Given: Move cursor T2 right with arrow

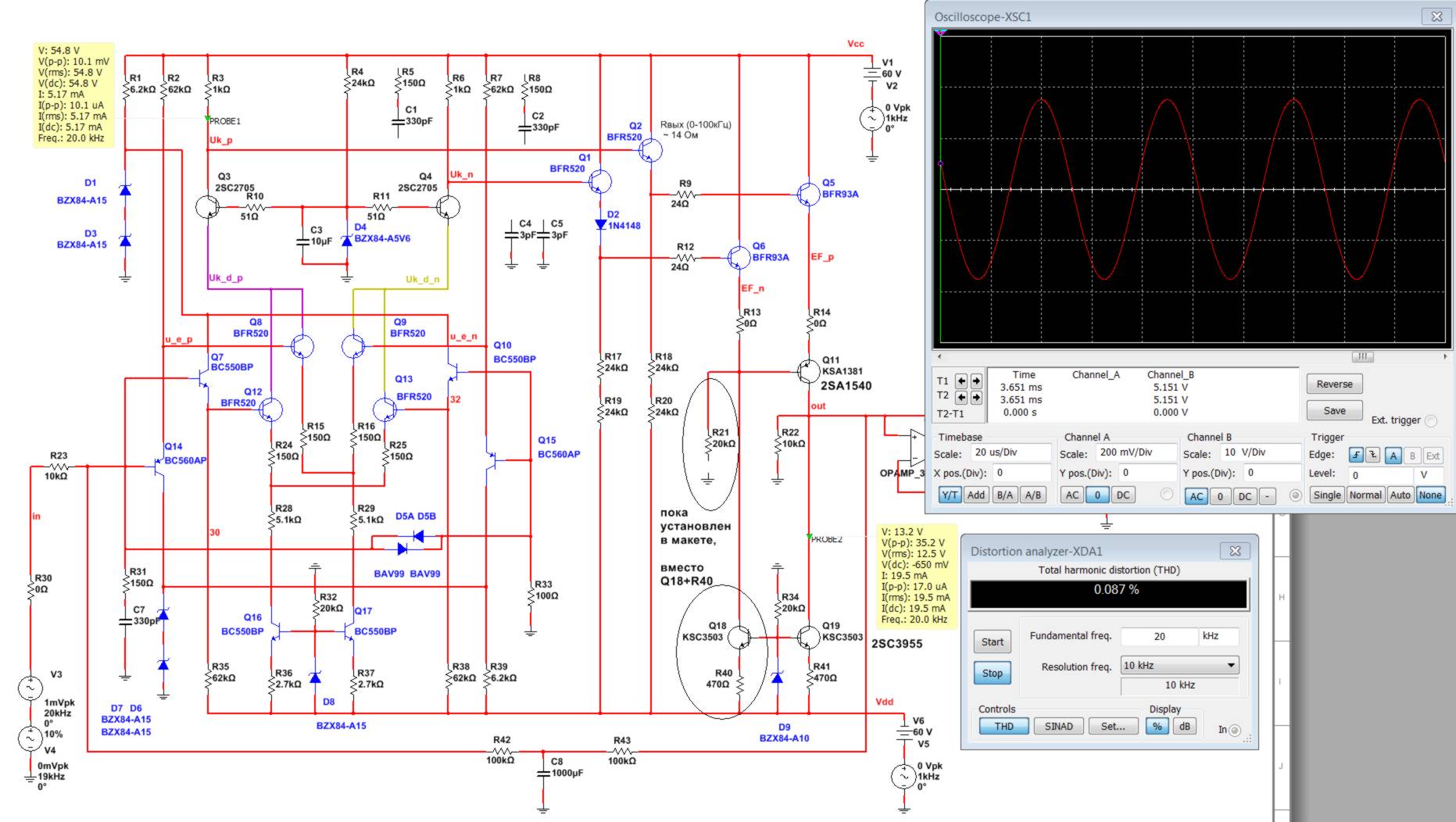Looking at the screenshot, I should click(976, 396).
